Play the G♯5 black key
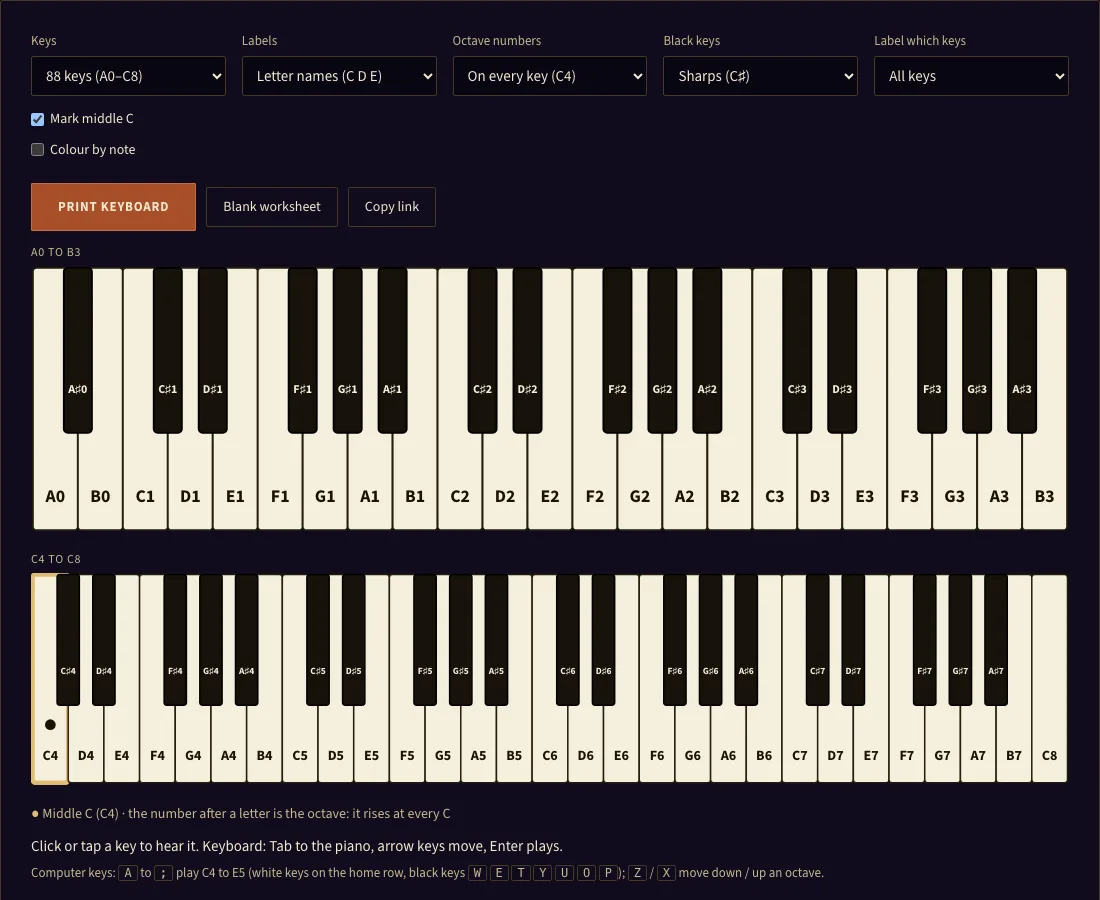 [460, 640]
